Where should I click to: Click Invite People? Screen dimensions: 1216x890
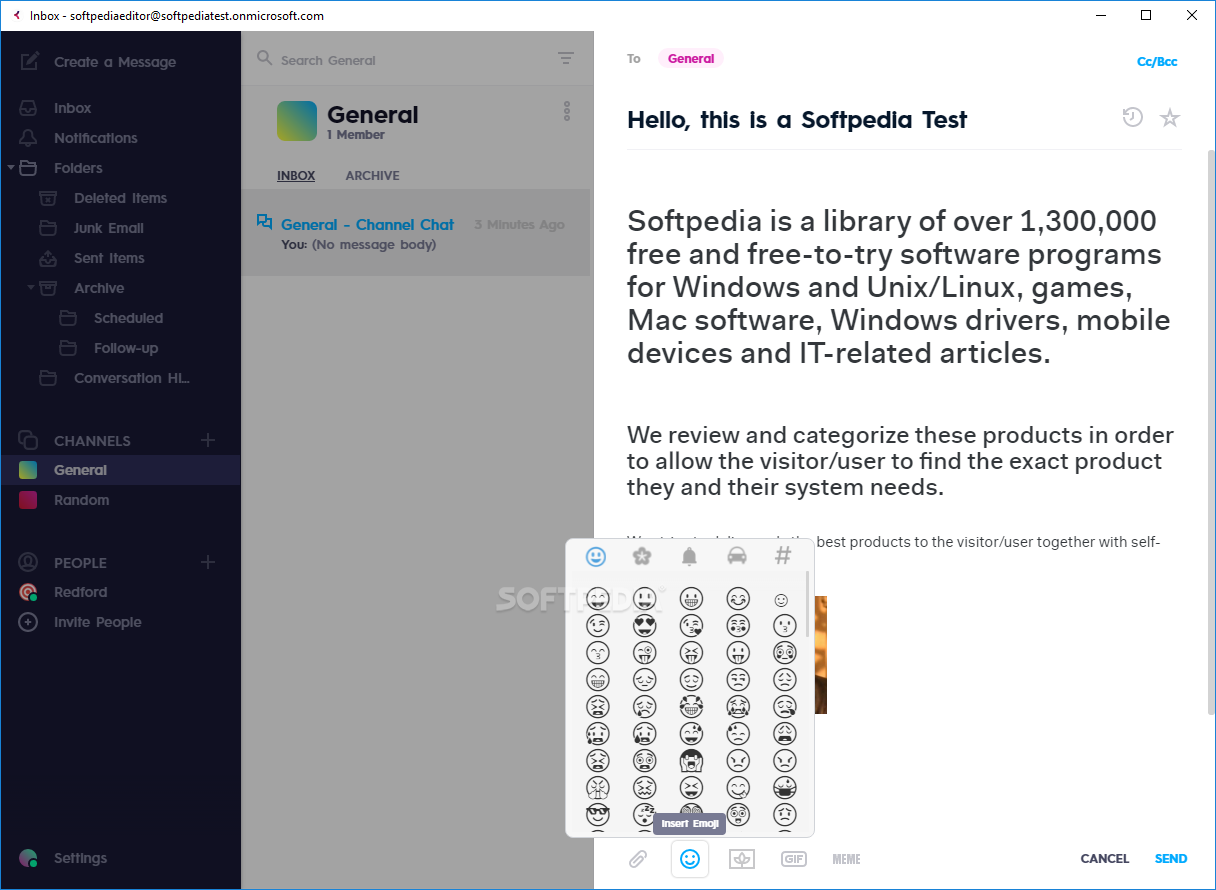pyautogui.click(x=97, y=622)
